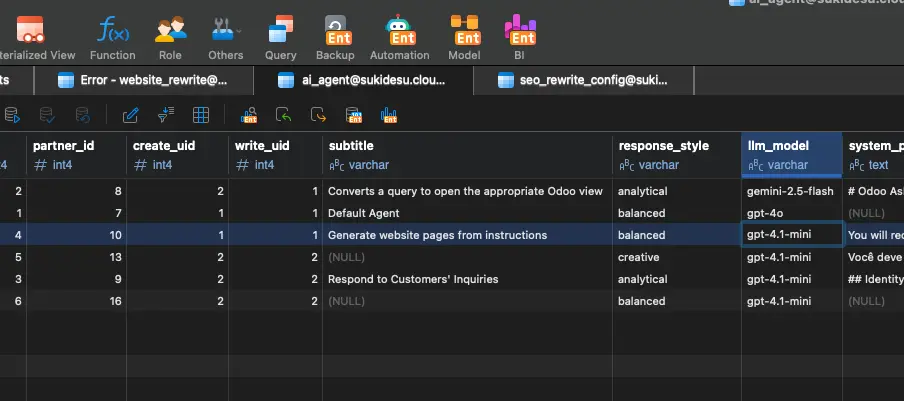Click the begin transaction database icon
904x401 pixels.
(10, 115)
